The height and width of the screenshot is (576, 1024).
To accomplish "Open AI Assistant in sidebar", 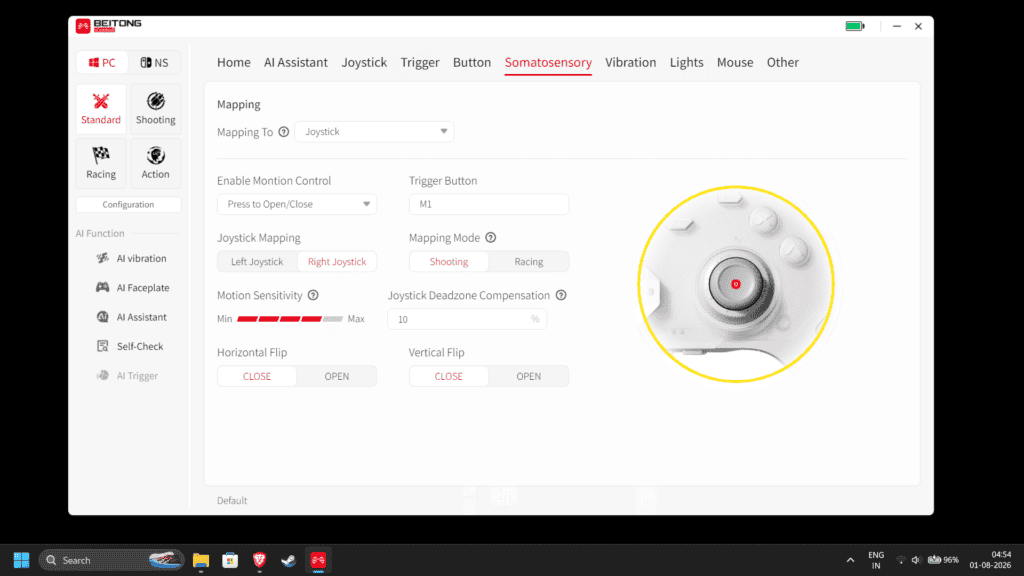I will tap(131, 317).
